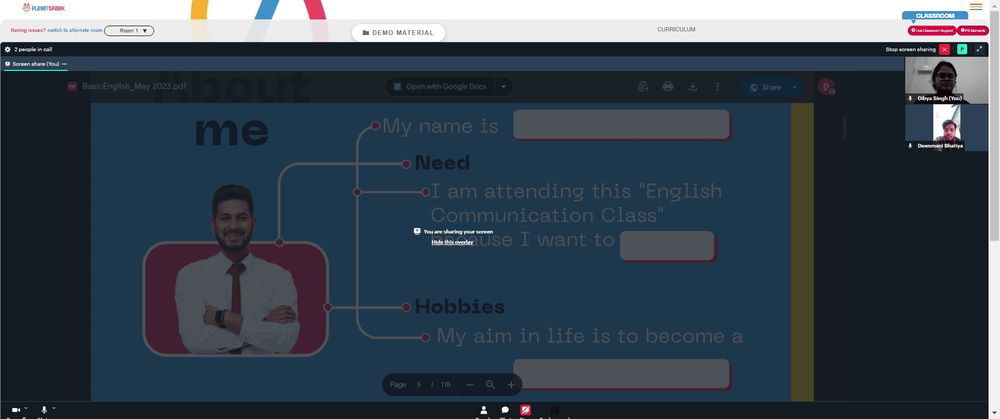Viewport: 1000px width, 419px height.
Task: Expand Share dropdown arrow
Action: pos(795,87)
